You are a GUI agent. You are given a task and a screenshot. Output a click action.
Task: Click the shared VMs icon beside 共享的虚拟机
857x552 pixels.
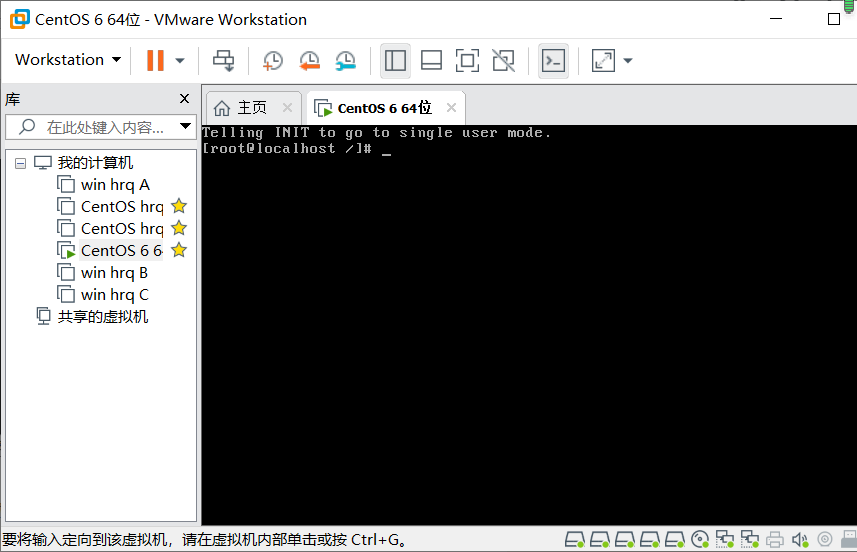(44, 316)
